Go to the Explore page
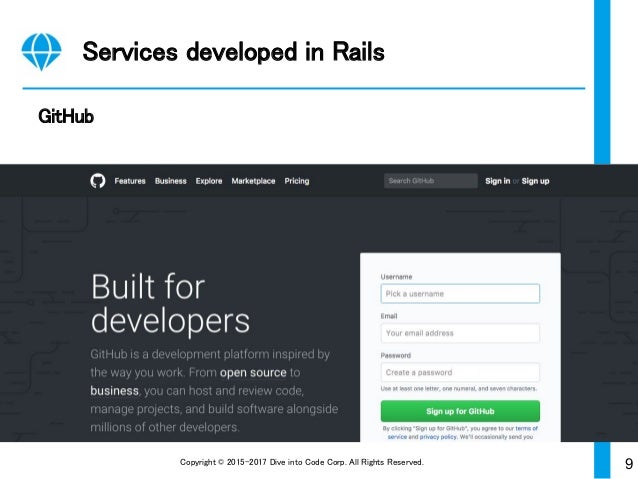Screen dimensions: 638x479 pos(209,181)
